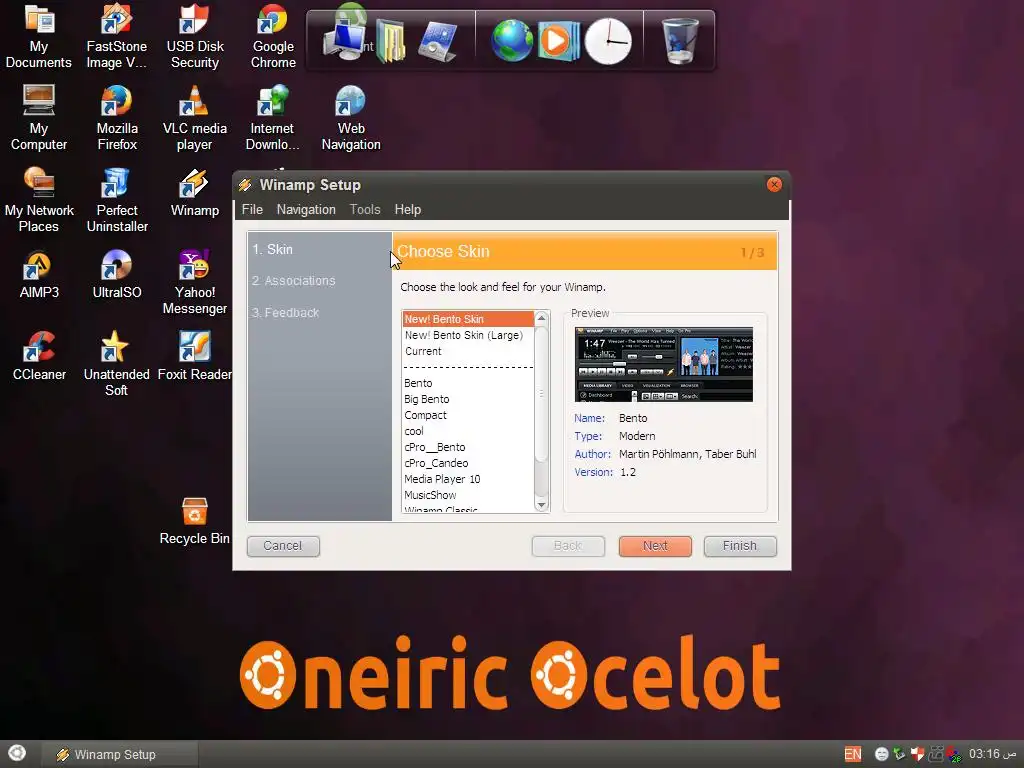Click the tilted panel icon in dock
This screenshot has width=1024, height=768.
[x=438, y=41]
